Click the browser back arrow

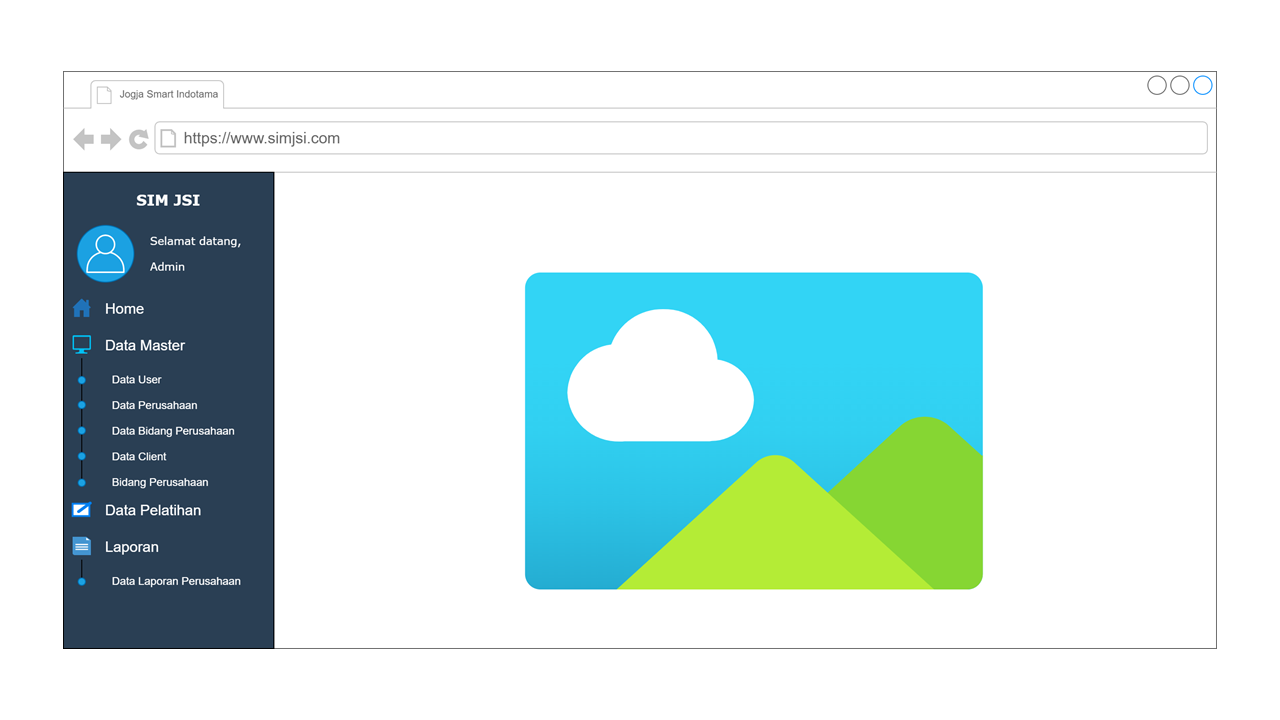click(x=84, y=139)
